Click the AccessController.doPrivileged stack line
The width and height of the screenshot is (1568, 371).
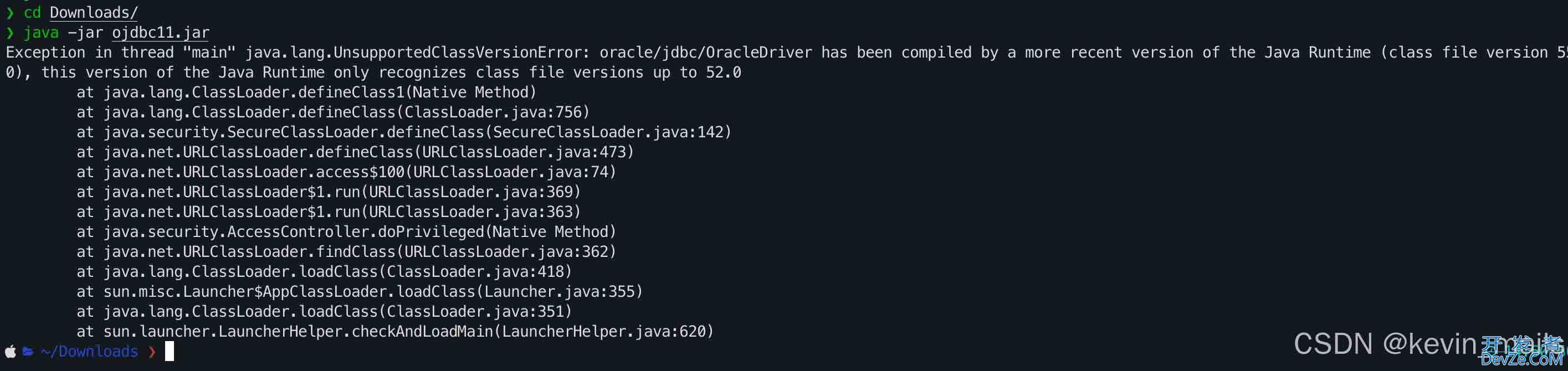346,231
